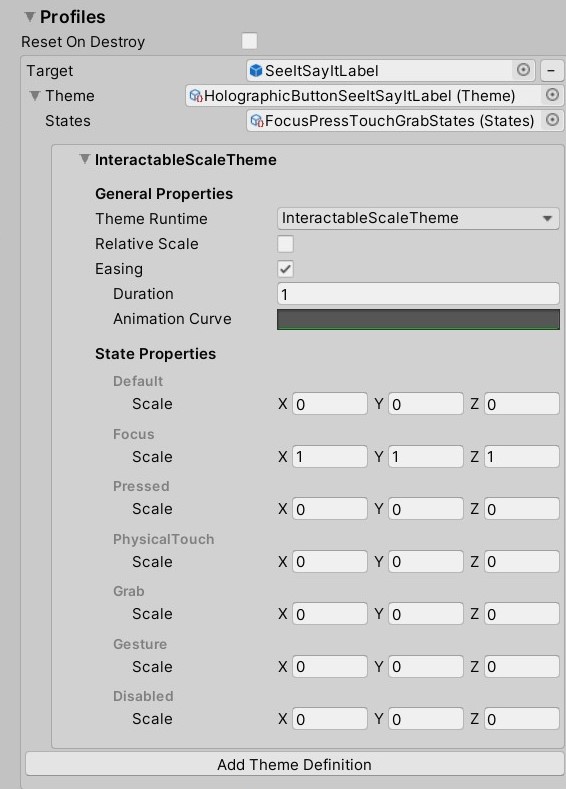Viewport: 566px width, 789px height.
Task: Click the PhysicalTouch state label
Action: click(164, 539)
